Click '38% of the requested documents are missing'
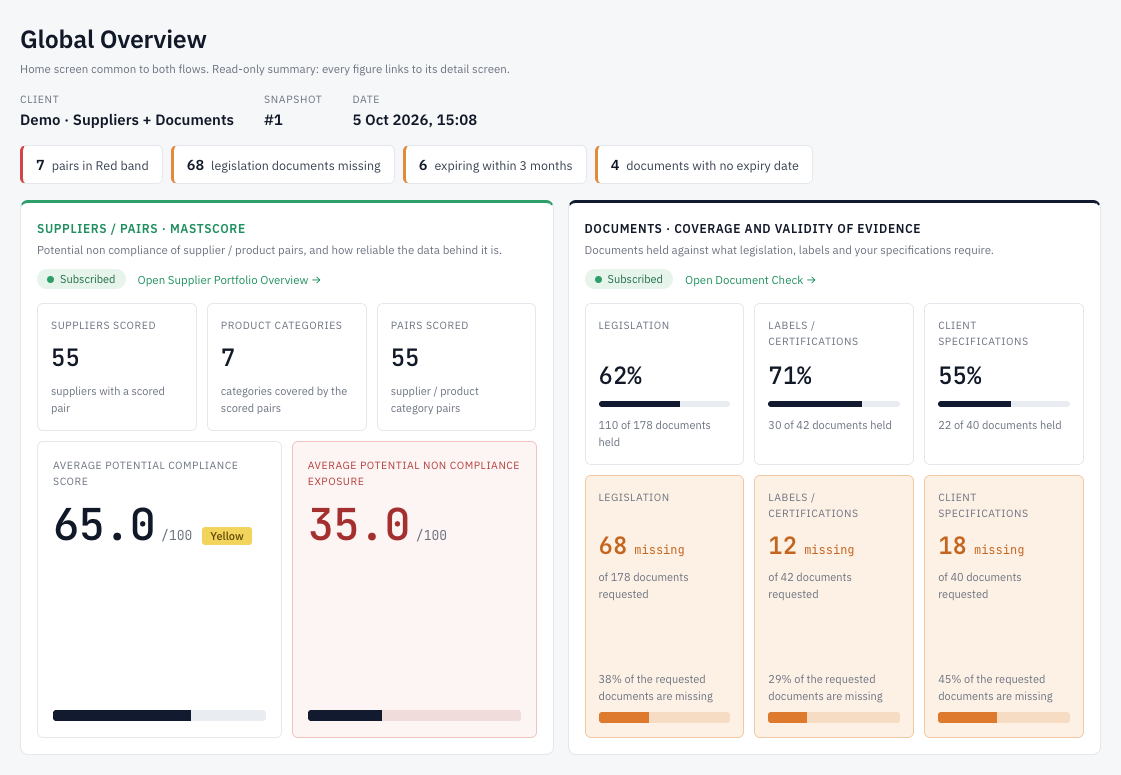1121x775 pixels. tap(656, 688)
